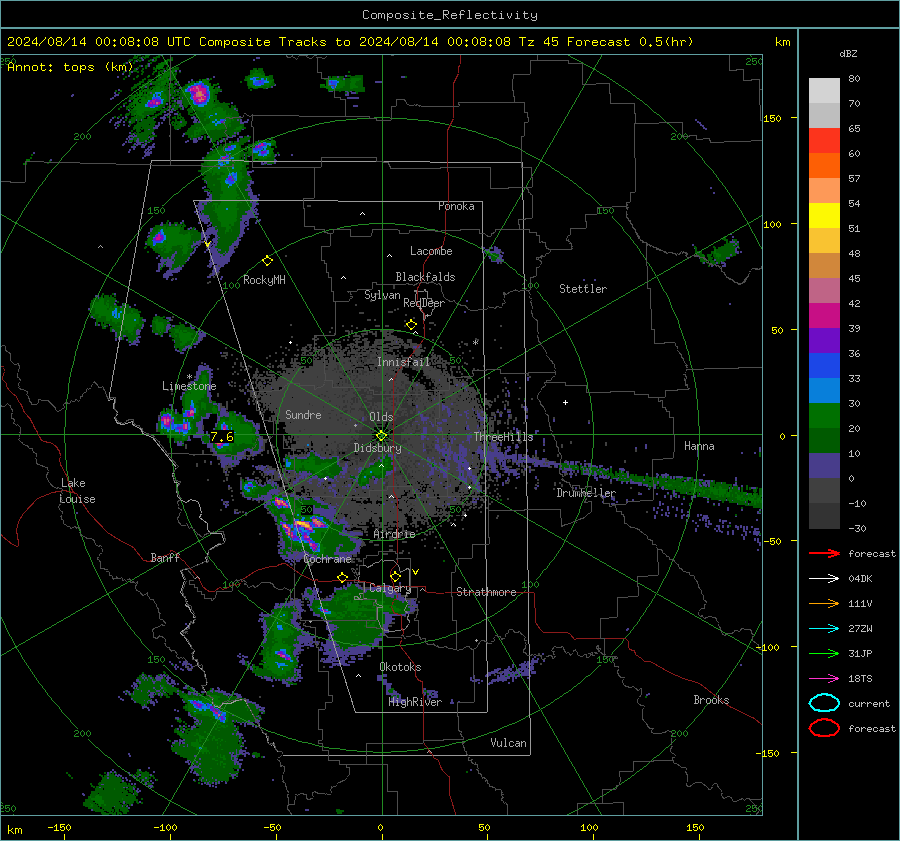This screenshot has height=841, width=900.
Task: Click the cyan current ellipse icon
Action: (824, 703)
